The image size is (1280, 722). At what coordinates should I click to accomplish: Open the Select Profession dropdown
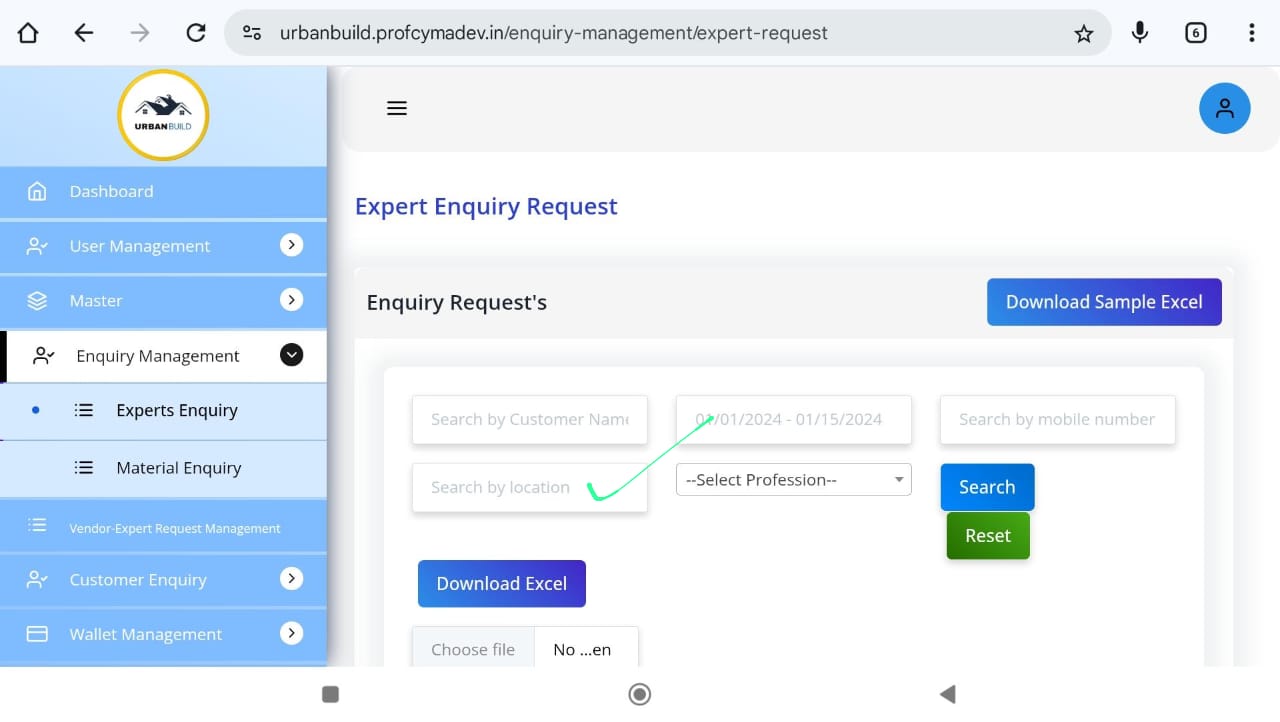(793, 480)
